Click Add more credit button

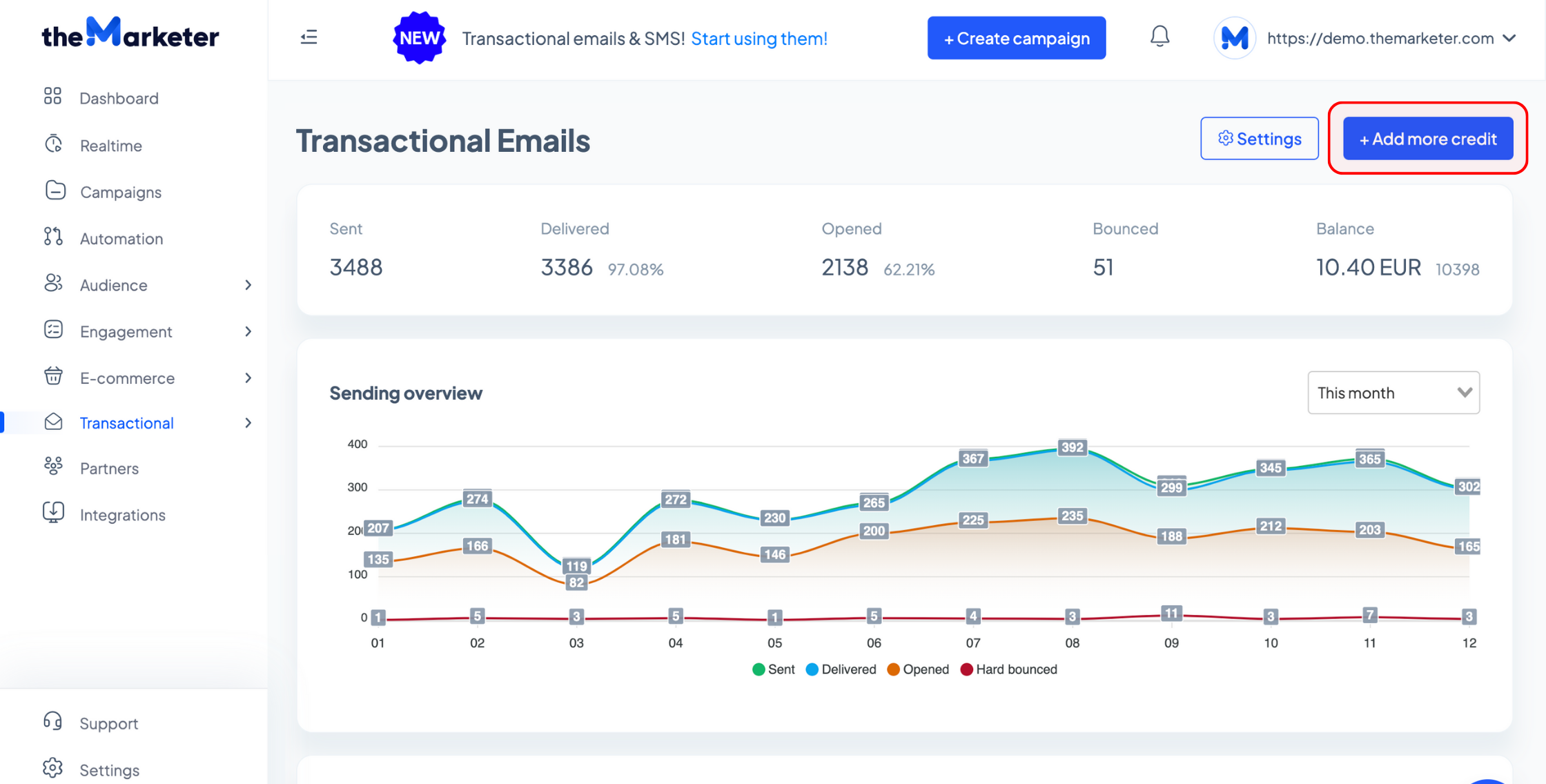[x=1428, y=139]
